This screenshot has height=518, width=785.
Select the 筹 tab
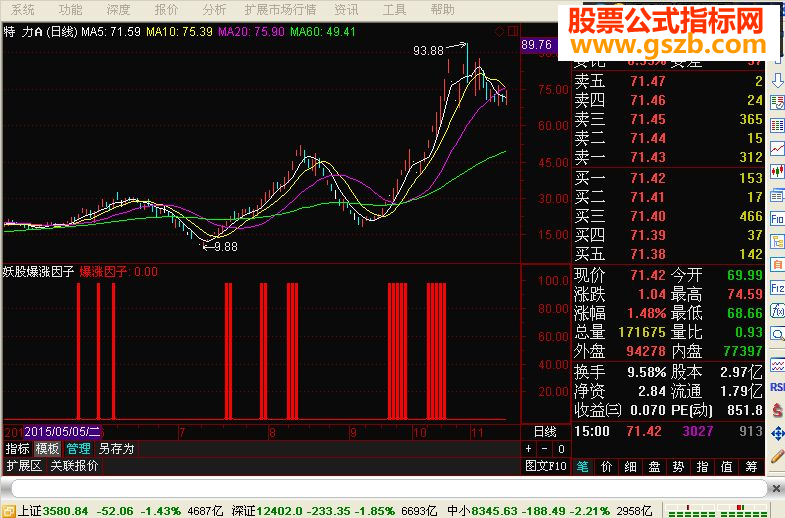pyautogui.click(x=751, y=466)
